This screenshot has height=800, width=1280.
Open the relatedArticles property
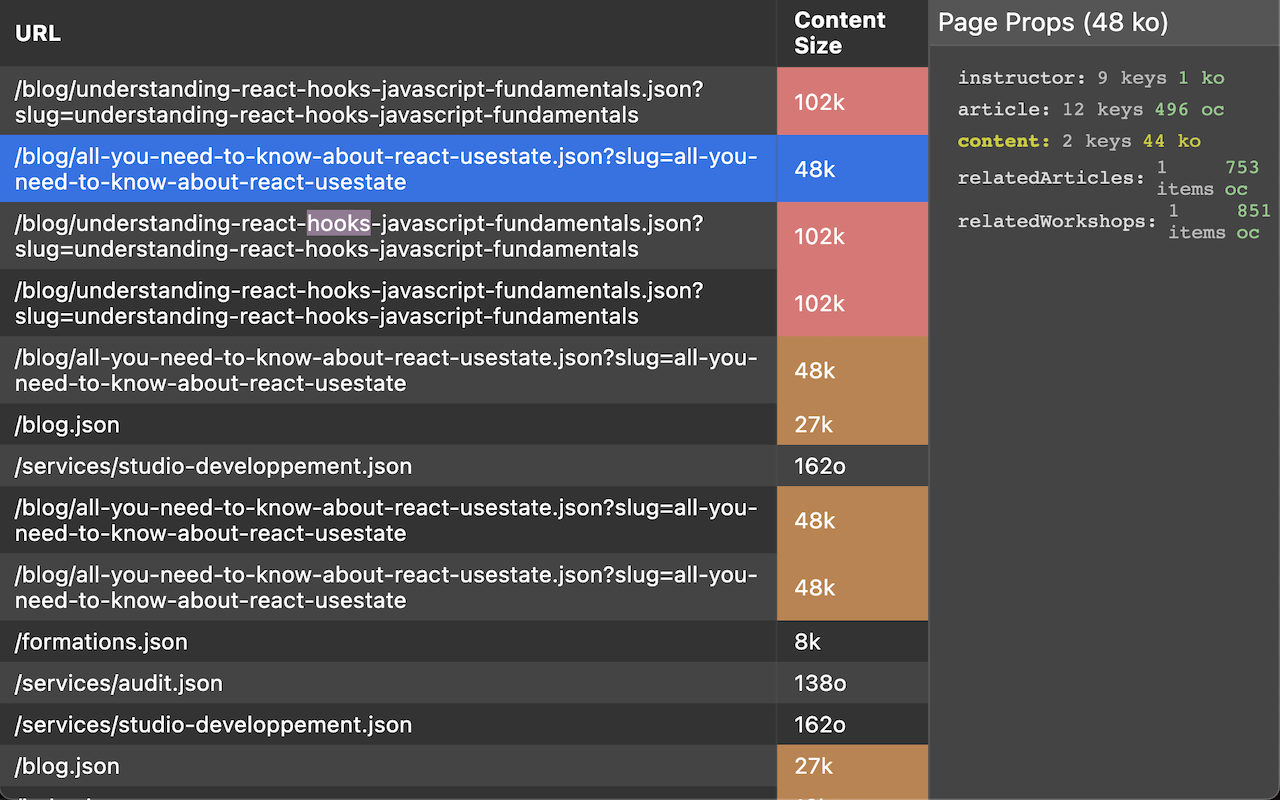pos(1051,178)
